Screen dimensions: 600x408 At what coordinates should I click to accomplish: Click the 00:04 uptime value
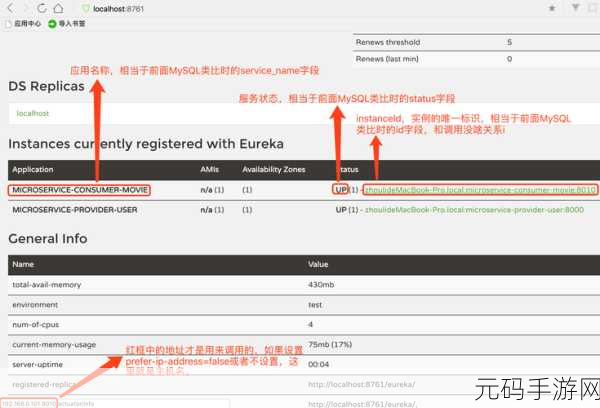pyautogui.click(x=318, y=364)
